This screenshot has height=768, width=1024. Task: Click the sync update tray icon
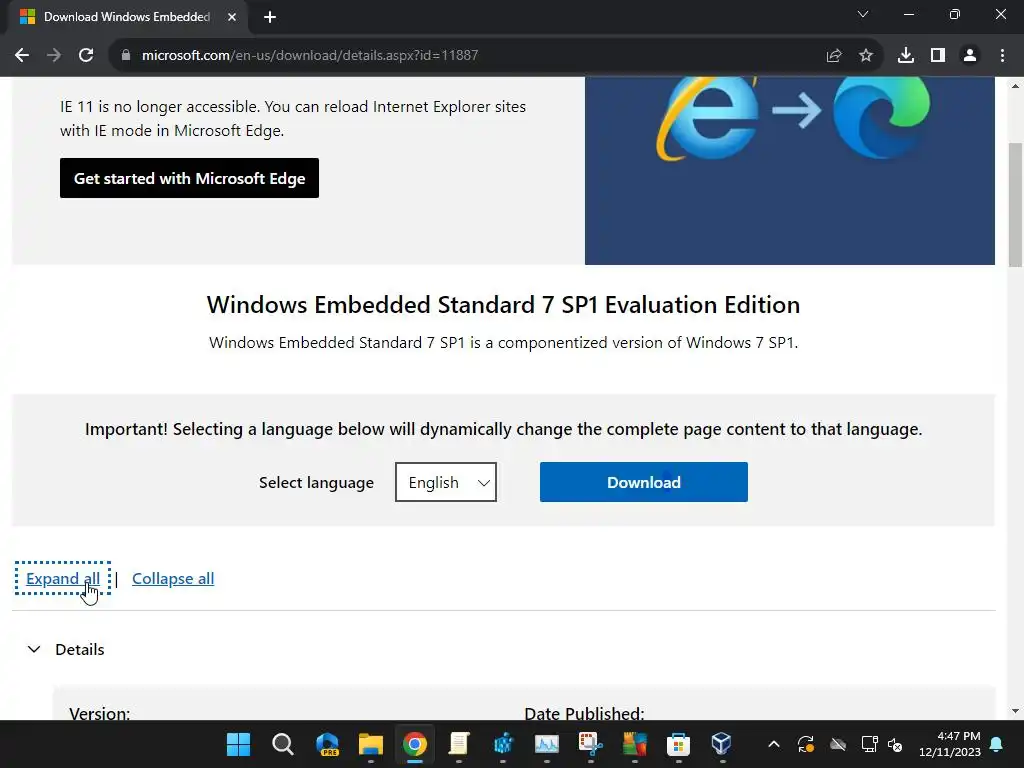pyautogui.click(x=806, y=744)
